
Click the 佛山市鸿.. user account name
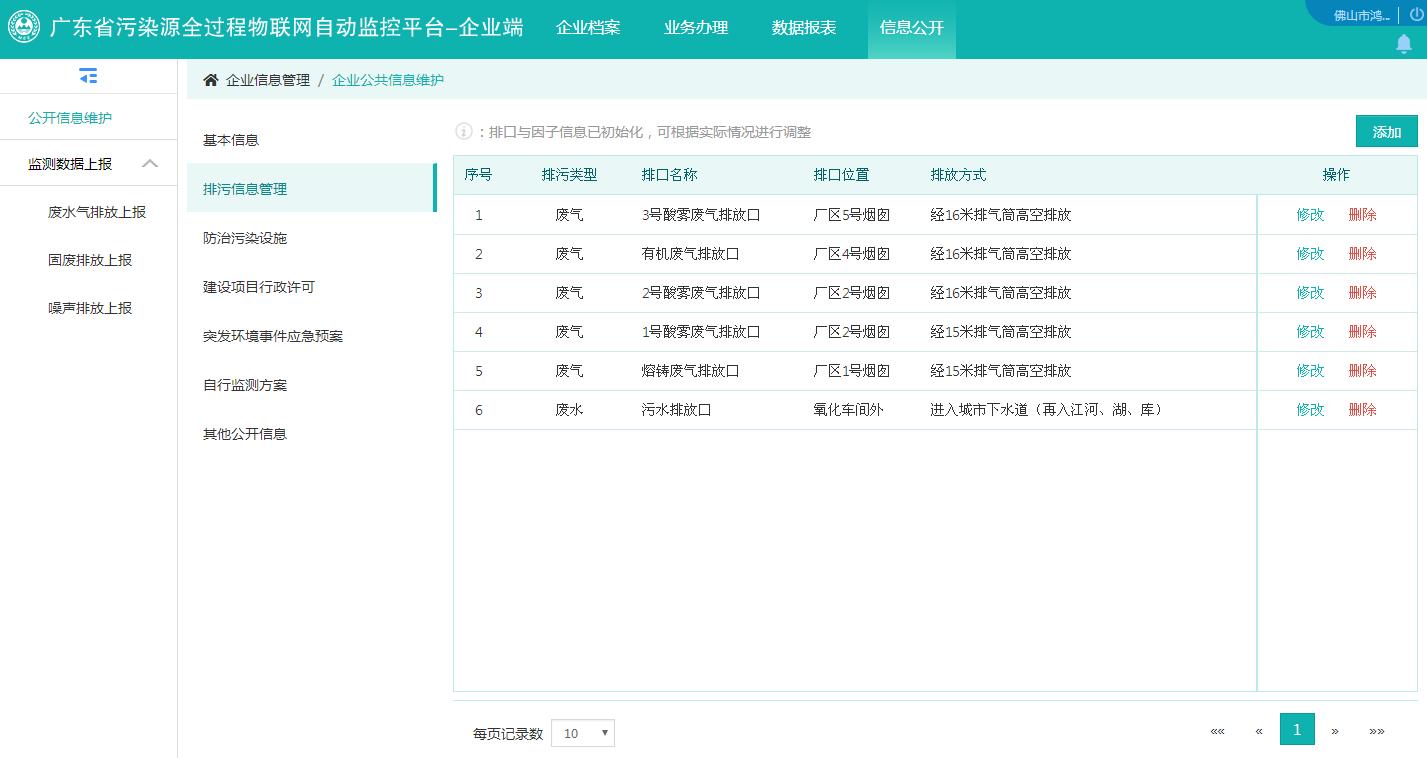point(1362,15)
